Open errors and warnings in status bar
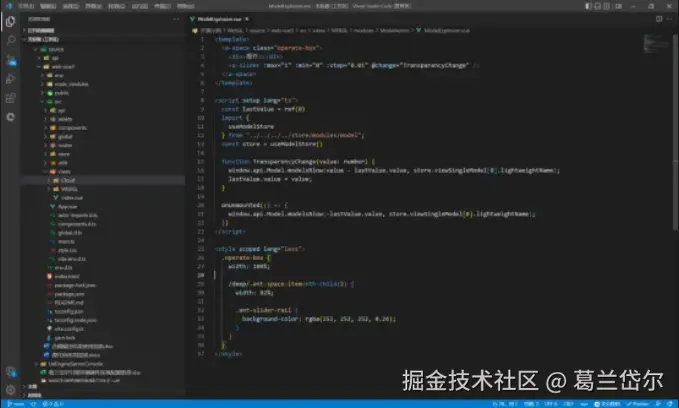Image resolution: width=679 pixels, height=408 pixels. pos(53,404)
